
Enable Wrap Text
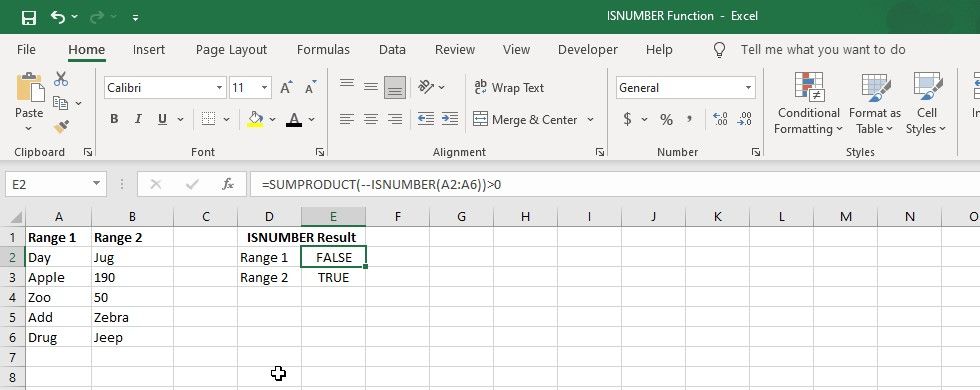pyautogui.click(x=509, y=88)
